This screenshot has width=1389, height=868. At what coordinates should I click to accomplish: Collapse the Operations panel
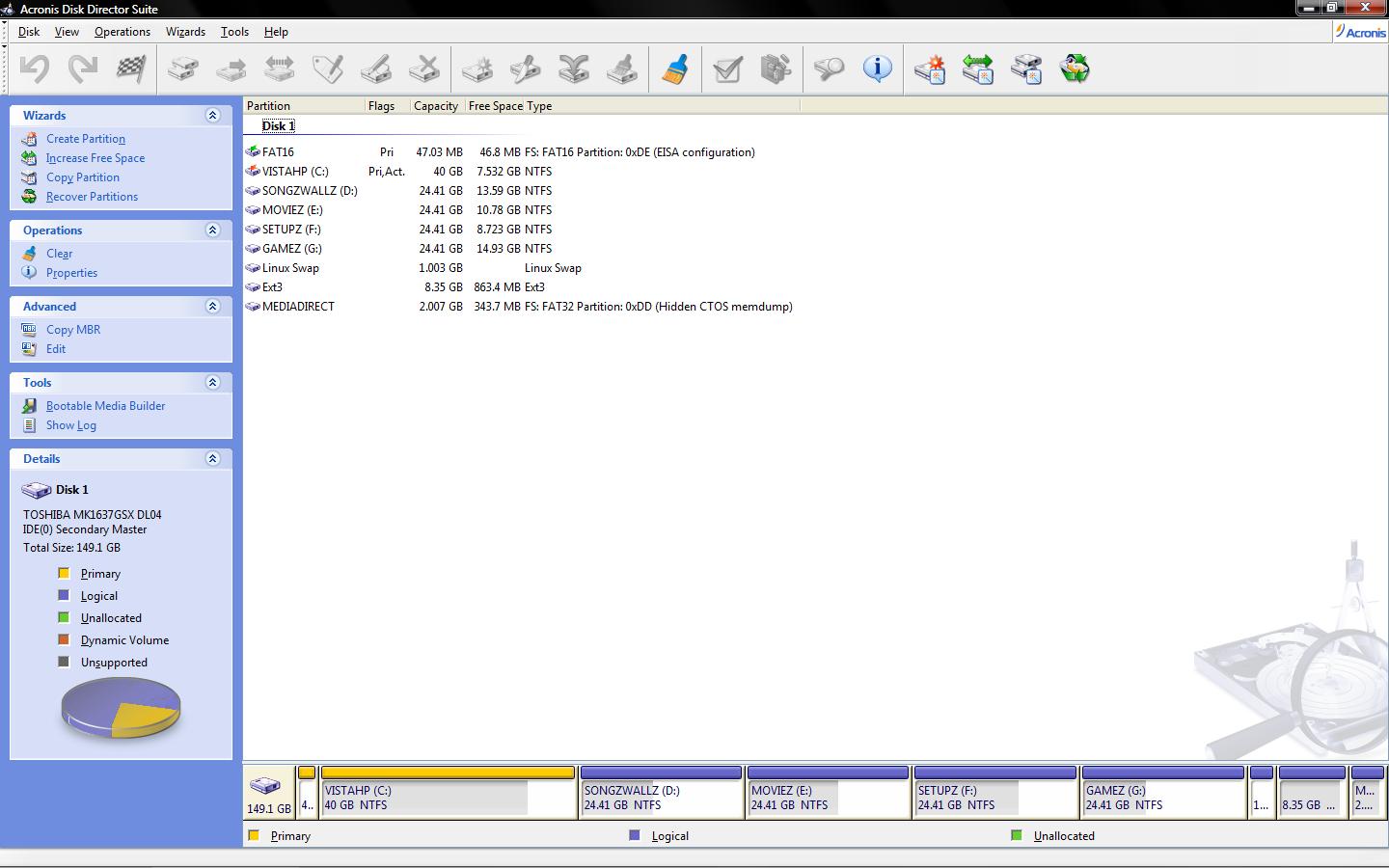[x=213, y=230]
